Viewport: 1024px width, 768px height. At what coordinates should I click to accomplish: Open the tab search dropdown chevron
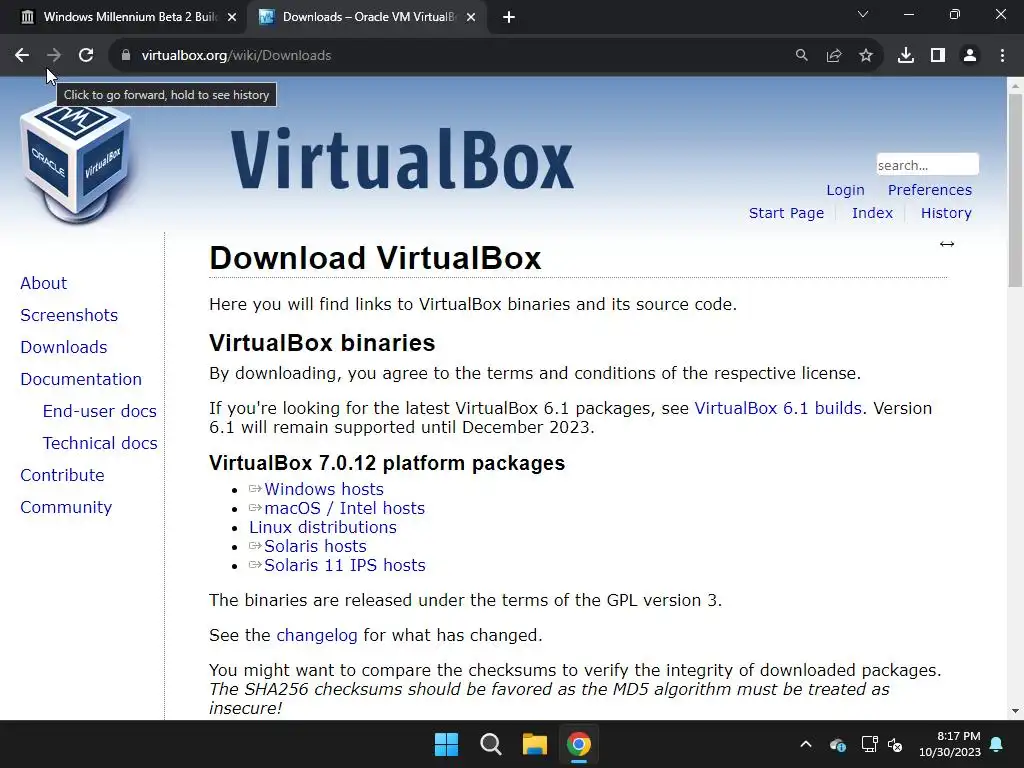pyautogui.click(x=863, y=14)
